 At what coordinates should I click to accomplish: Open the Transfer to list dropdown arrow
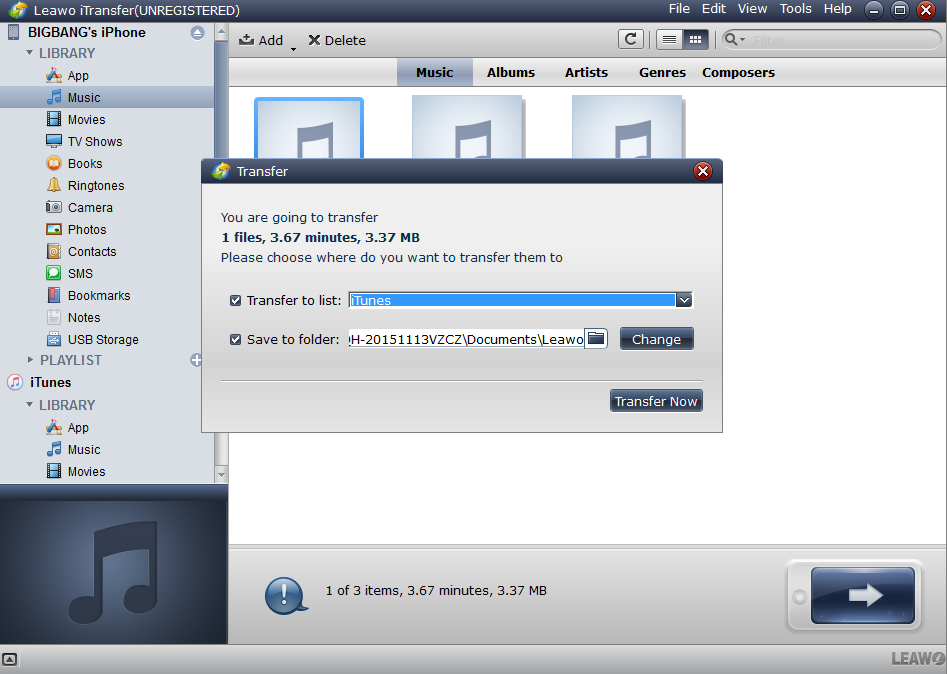(x=684, y=300)
